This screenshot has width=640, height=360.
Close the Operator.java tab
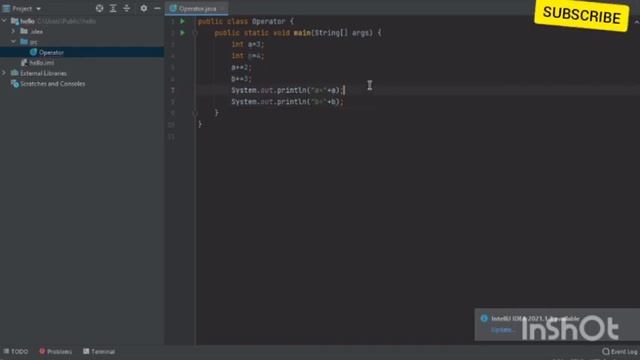pyautogui.click(x=222, y=8)
